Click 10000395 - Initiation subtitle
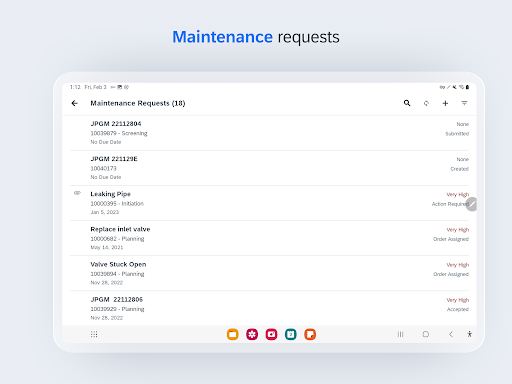The image size is (512, 384). pos(117,203)
